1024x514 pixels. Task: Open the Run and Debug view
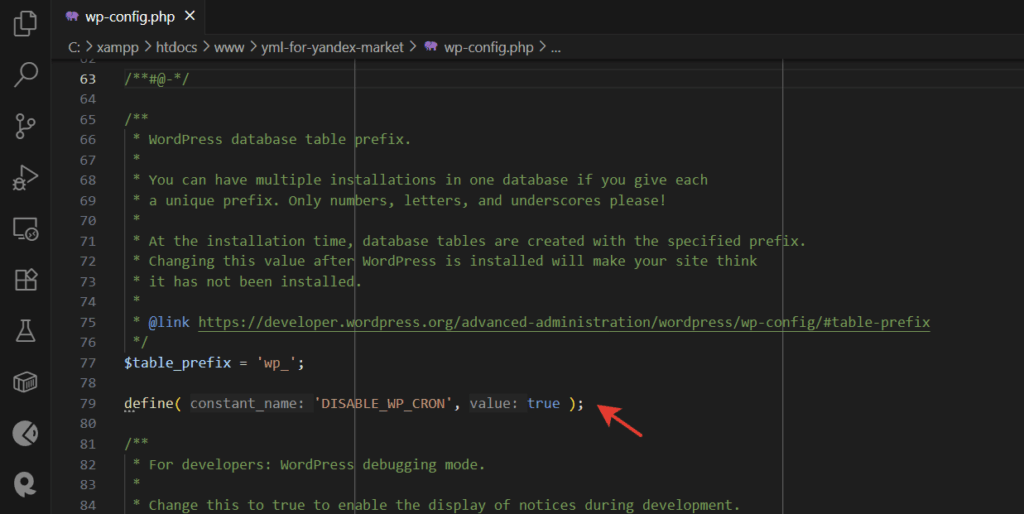(x=26, y=177)
